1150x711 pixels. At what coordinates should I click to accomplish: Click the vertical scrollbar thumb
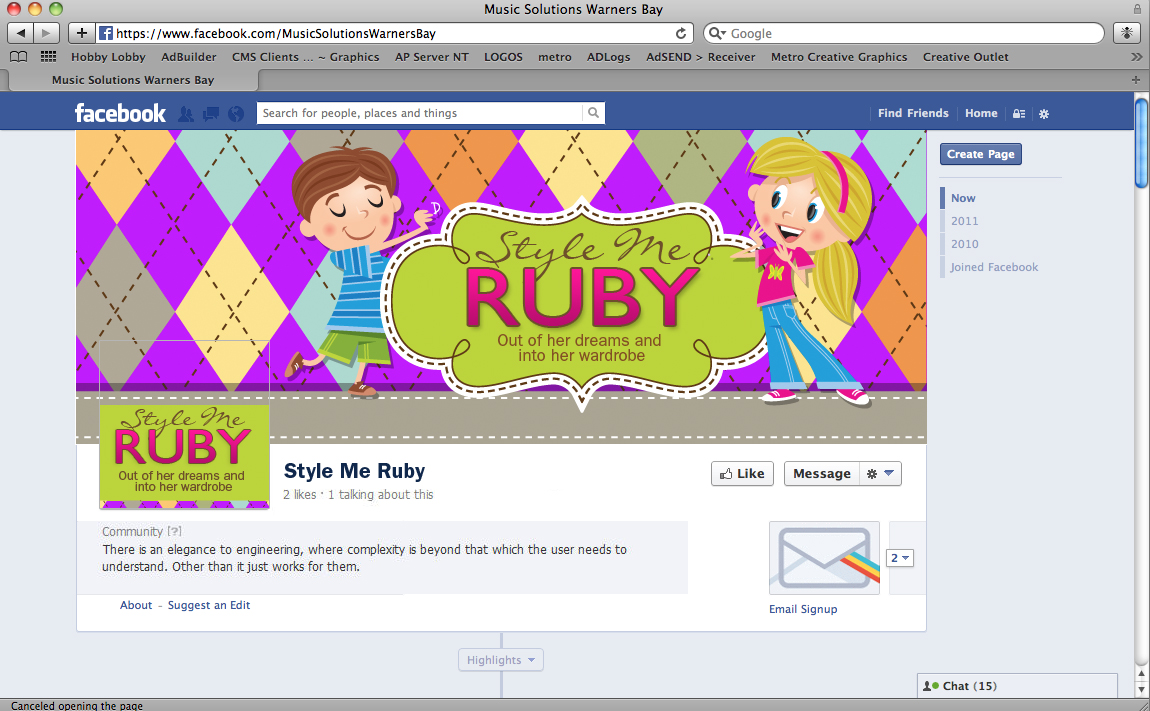pyautogui.click(x=1141, y=143)
